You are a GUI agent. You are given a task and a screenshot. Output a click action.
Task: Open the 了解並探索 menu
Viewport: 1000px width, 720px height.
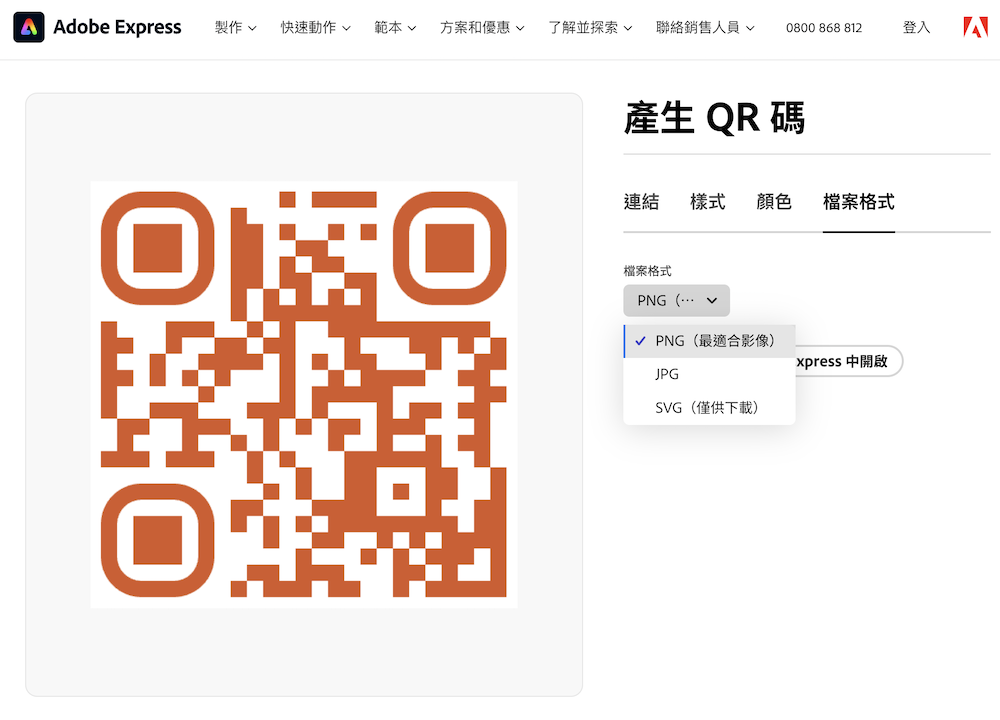pyautogui.click(x=590, y=28)
